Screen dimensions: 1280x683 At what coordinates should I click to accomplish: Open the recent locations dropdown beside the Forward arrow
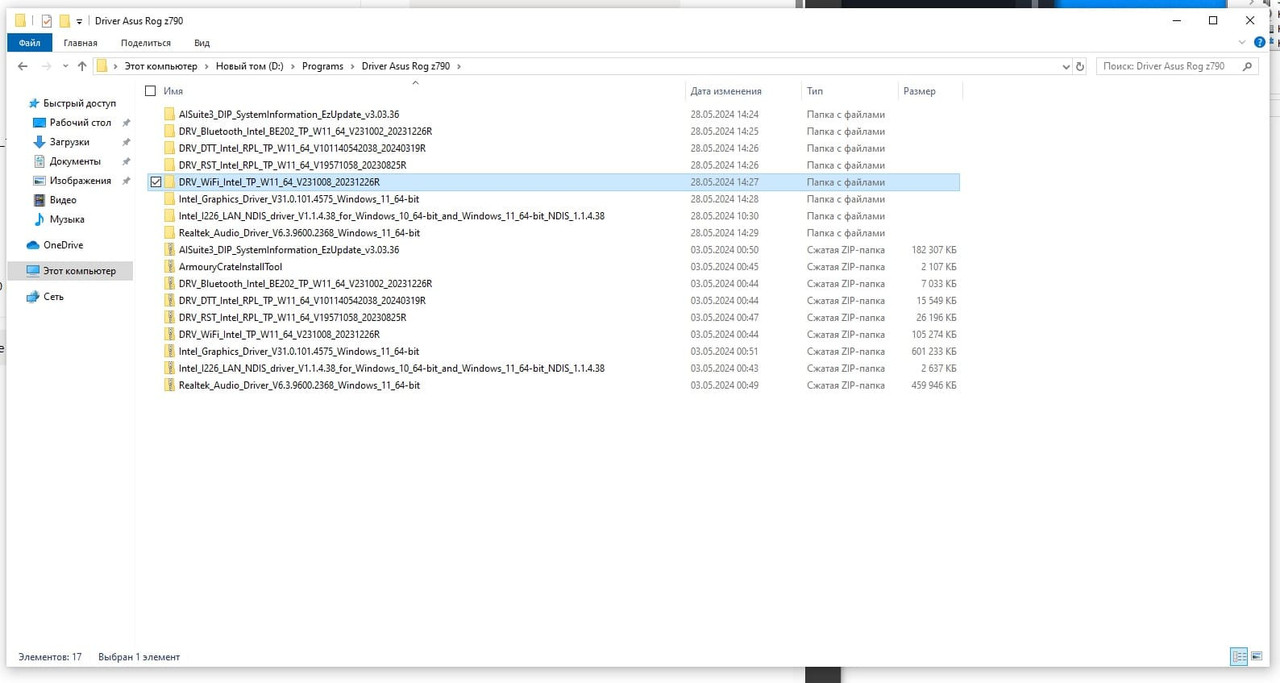click(x=65, y=66)
